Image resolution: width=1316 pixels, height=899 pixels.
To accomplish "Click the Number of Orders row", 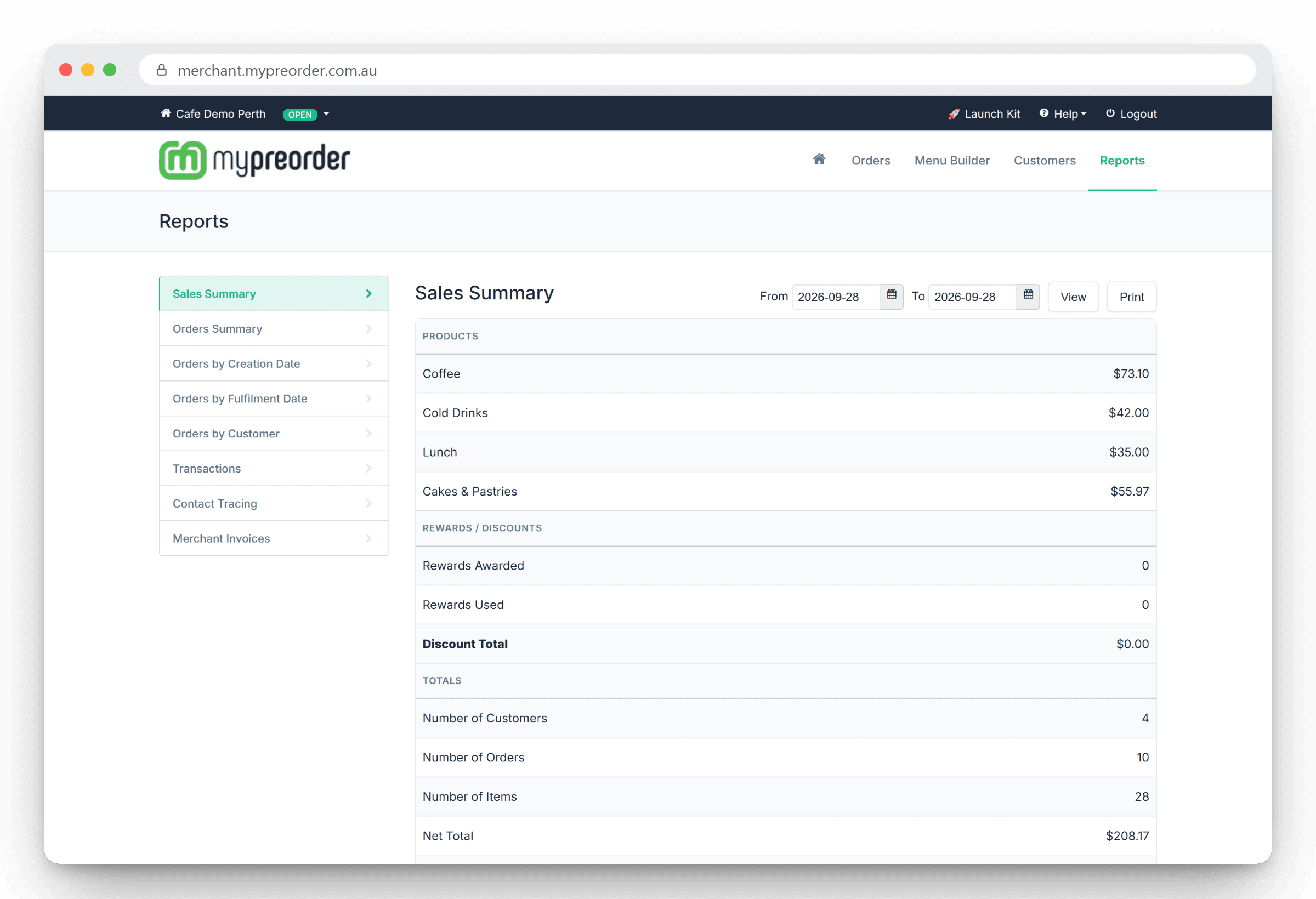I will pos(785,757).
